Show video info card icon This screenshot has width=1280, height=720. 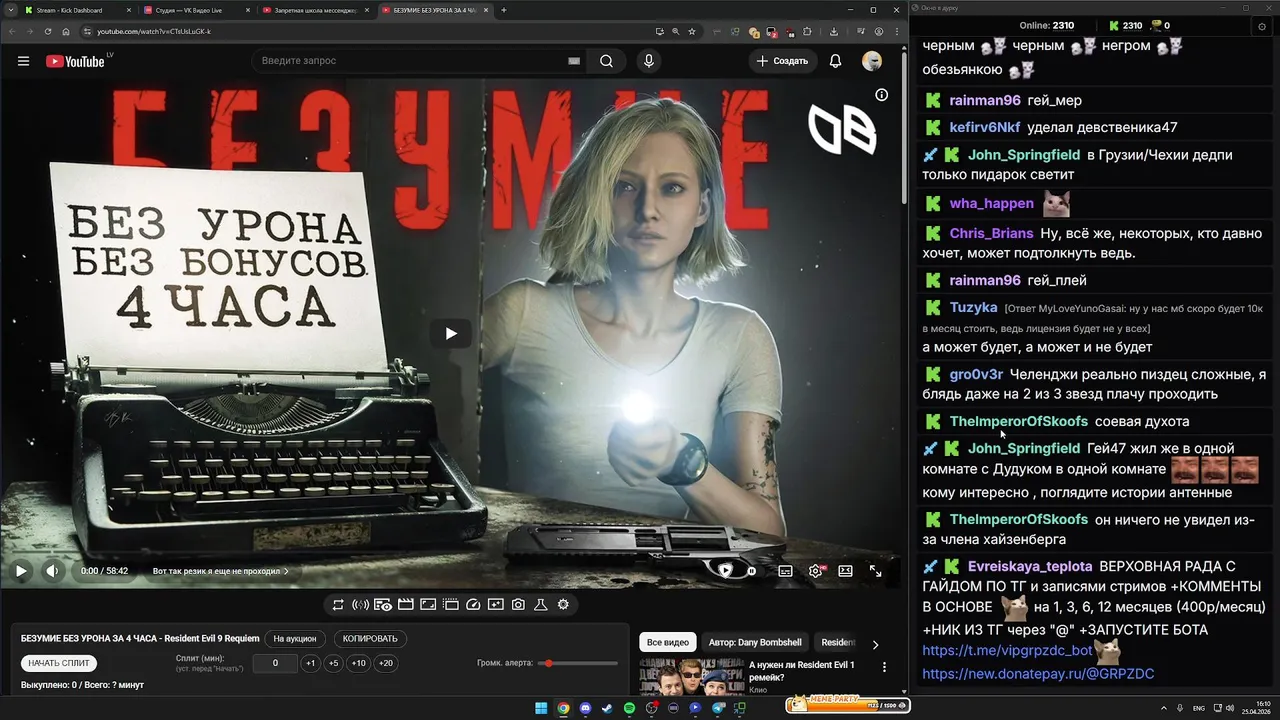[x=881, y=95]
